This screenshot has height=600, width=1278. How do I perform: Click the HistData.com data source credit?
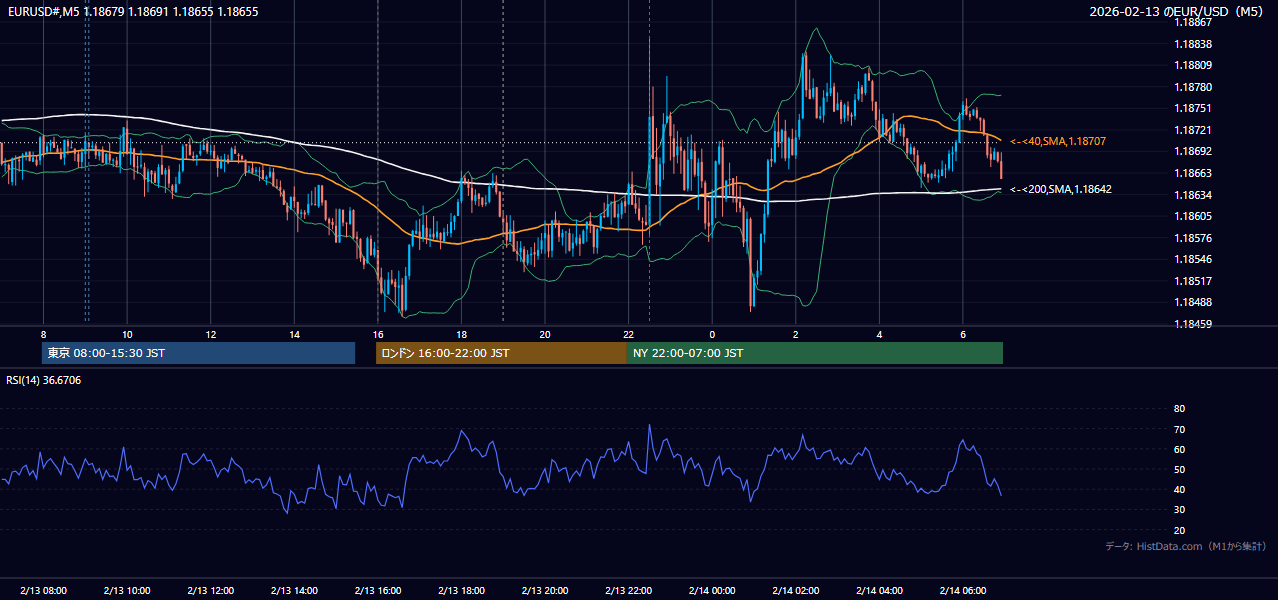(x=1186, y=546)
